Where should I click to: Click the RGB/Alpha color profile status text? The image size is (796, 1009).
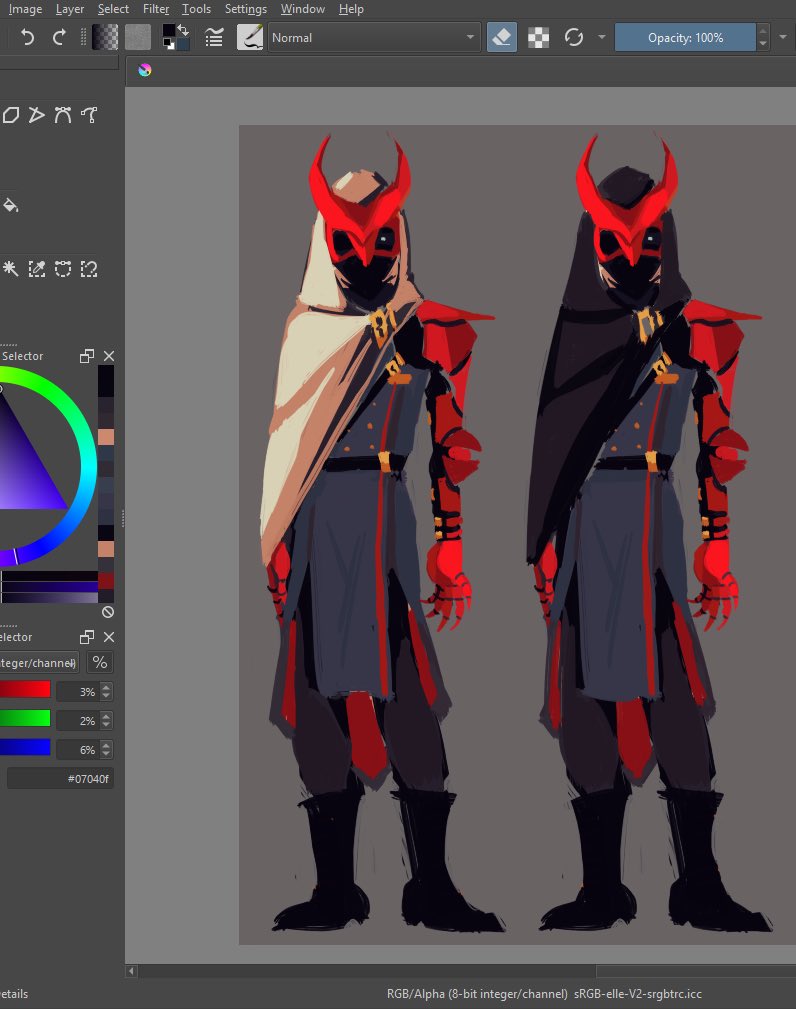[544, 994]
